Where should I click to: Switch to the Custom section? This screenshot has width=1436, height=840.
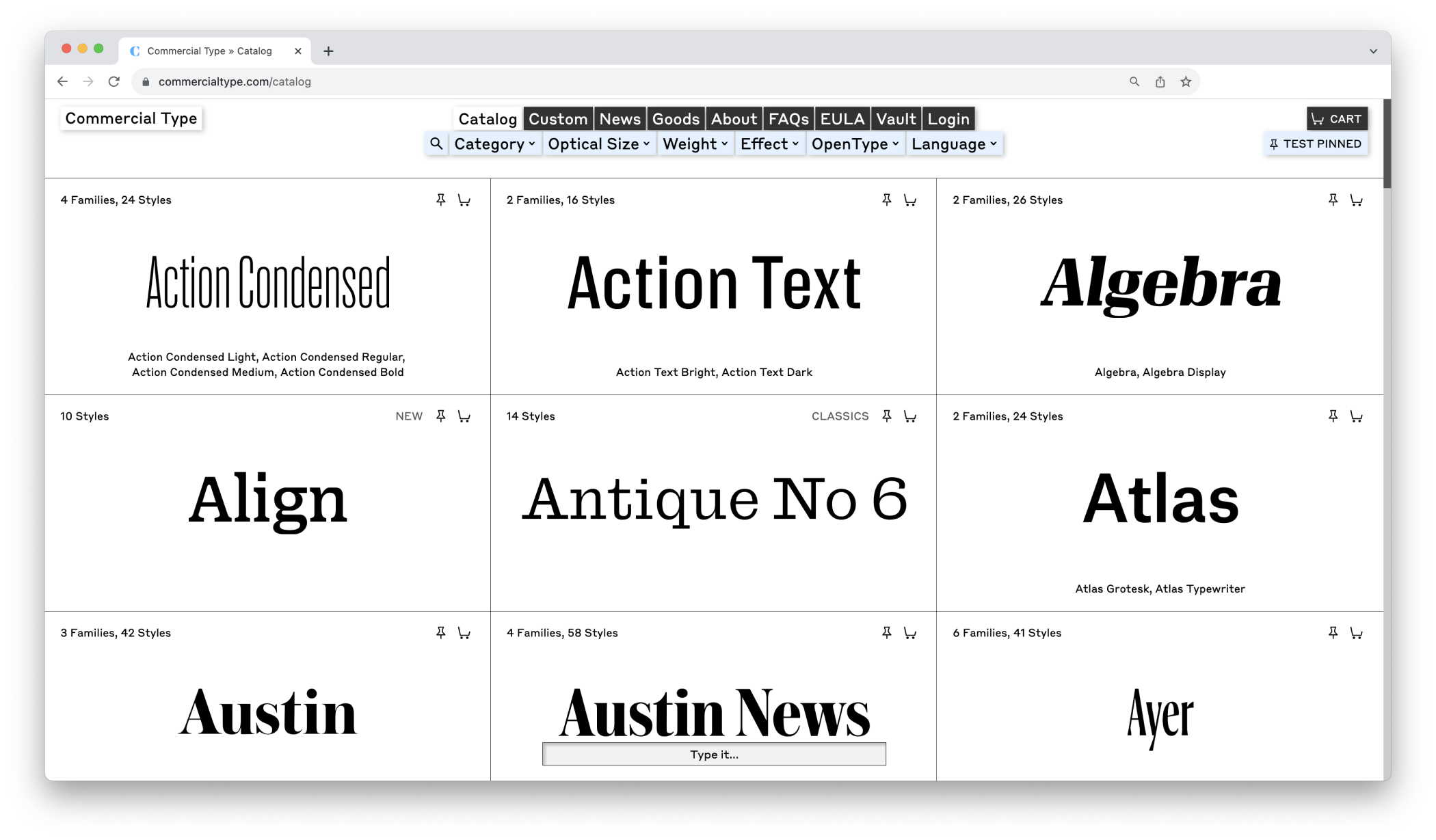[x=558, y=118]
